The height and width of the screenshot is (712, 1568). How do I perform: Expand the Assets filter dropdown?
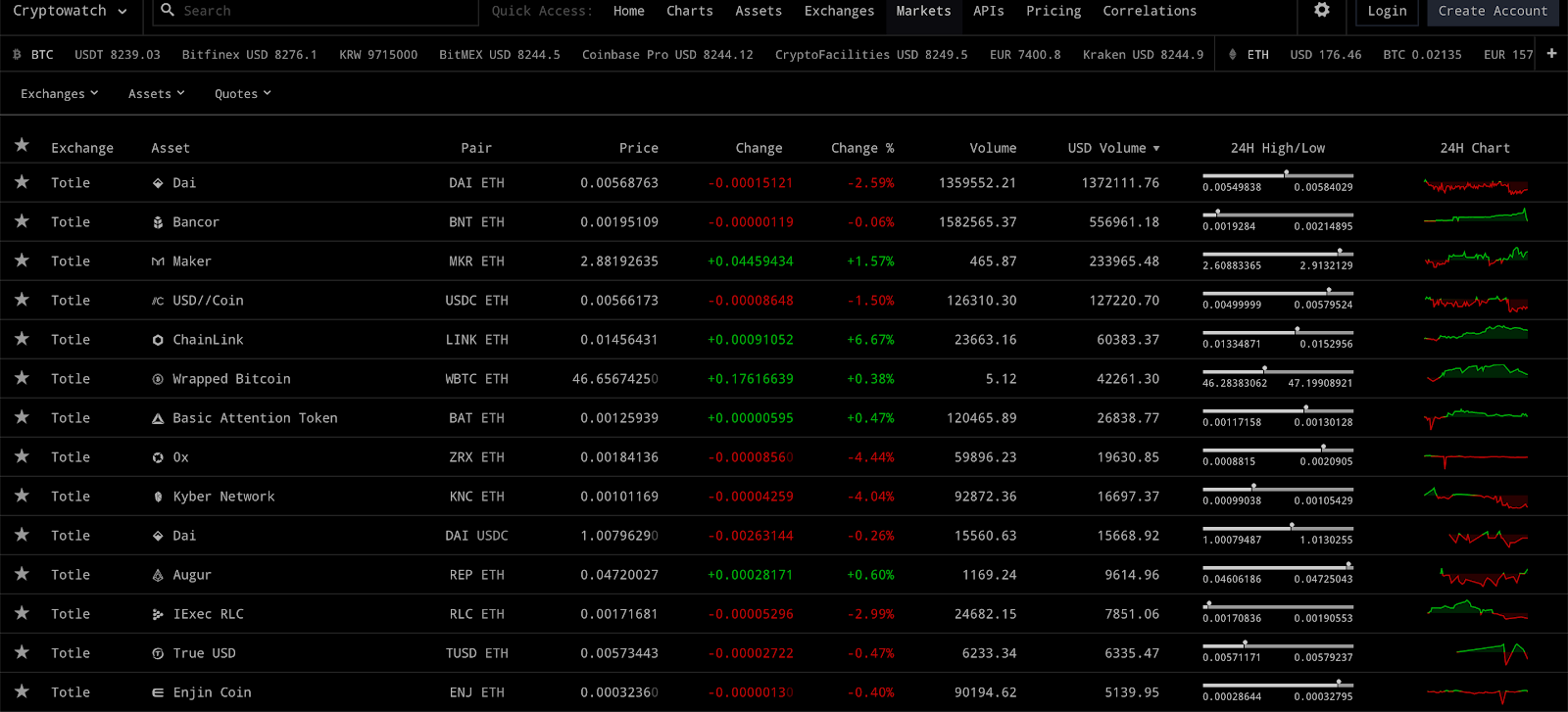pyautogui.click(x=157, y=94)
